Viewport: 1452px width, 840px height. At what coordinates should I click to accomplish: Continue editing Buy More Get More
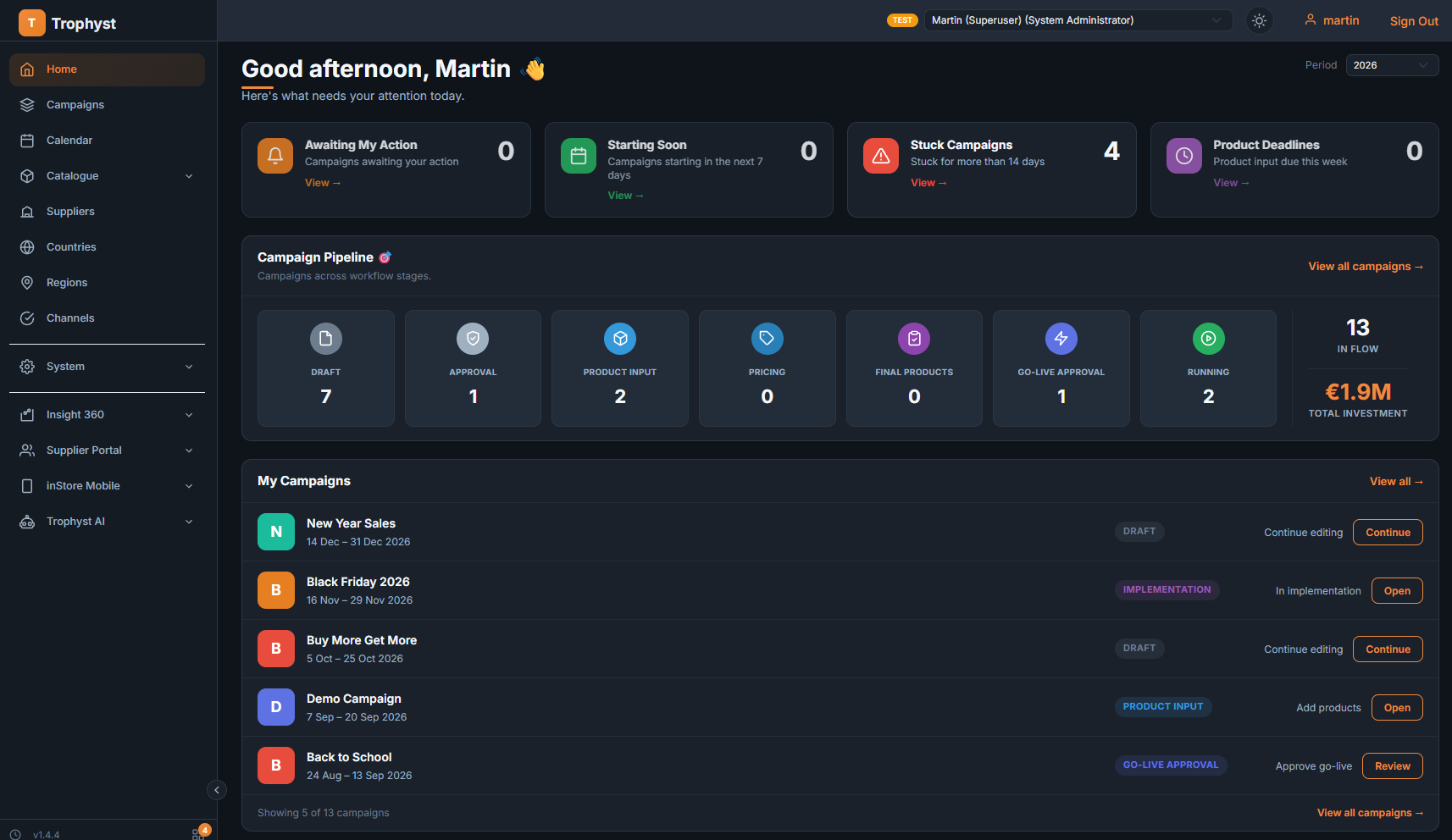pyautogui.click(x=1388, y=649)
